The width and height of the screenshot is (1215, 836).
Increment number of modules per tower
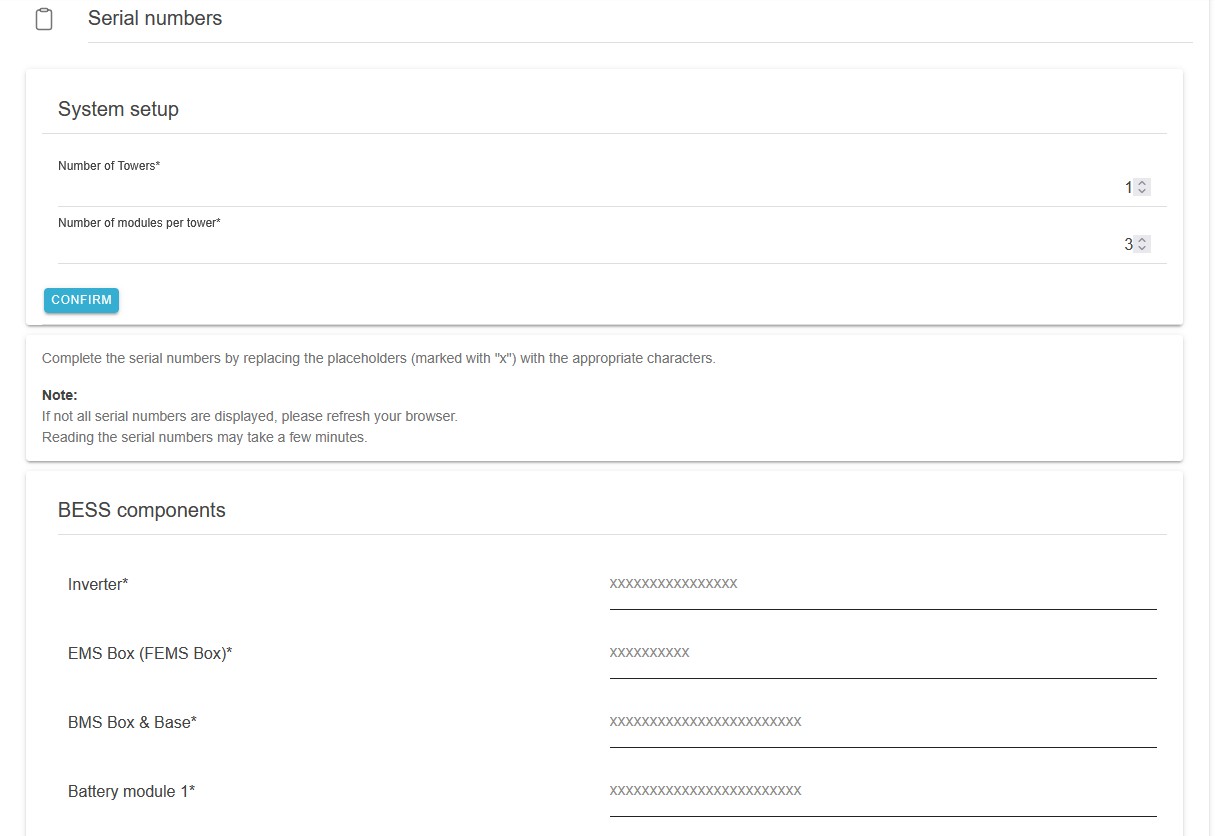pyautogui.click(x=1143, y=240)
